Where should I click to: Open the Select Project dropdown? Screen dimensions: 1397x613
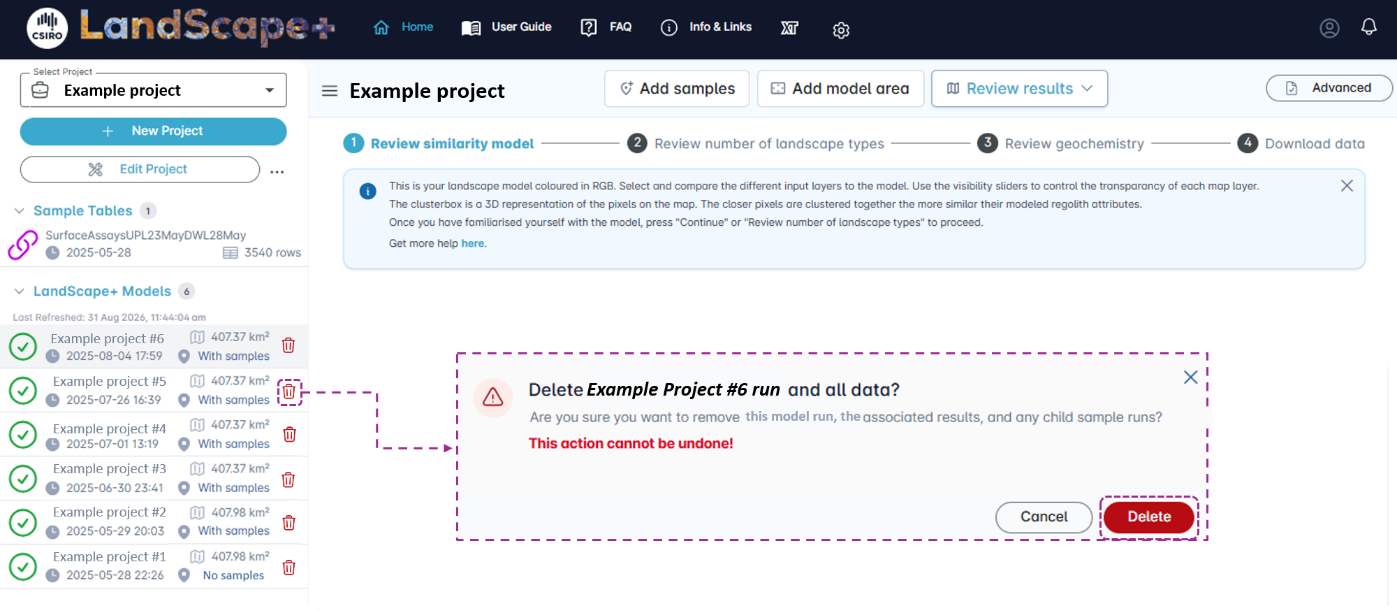(153, 90)
